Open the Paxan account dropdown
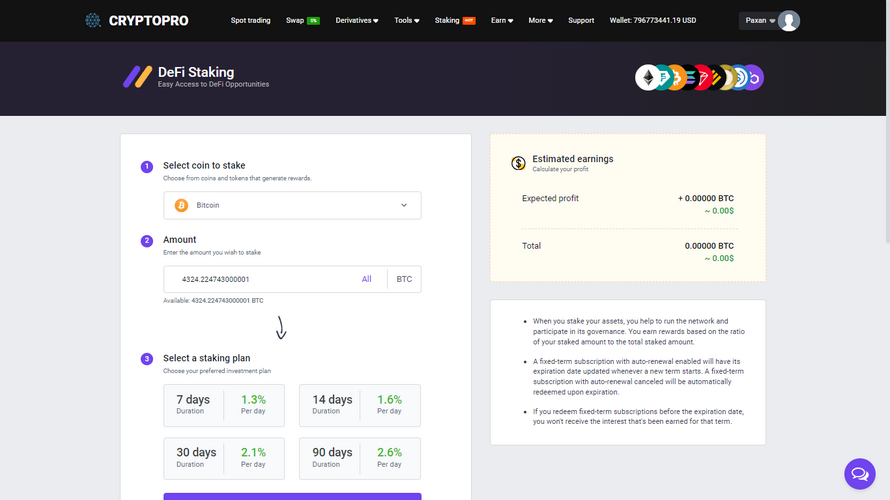890x500 pixels. 758,21
